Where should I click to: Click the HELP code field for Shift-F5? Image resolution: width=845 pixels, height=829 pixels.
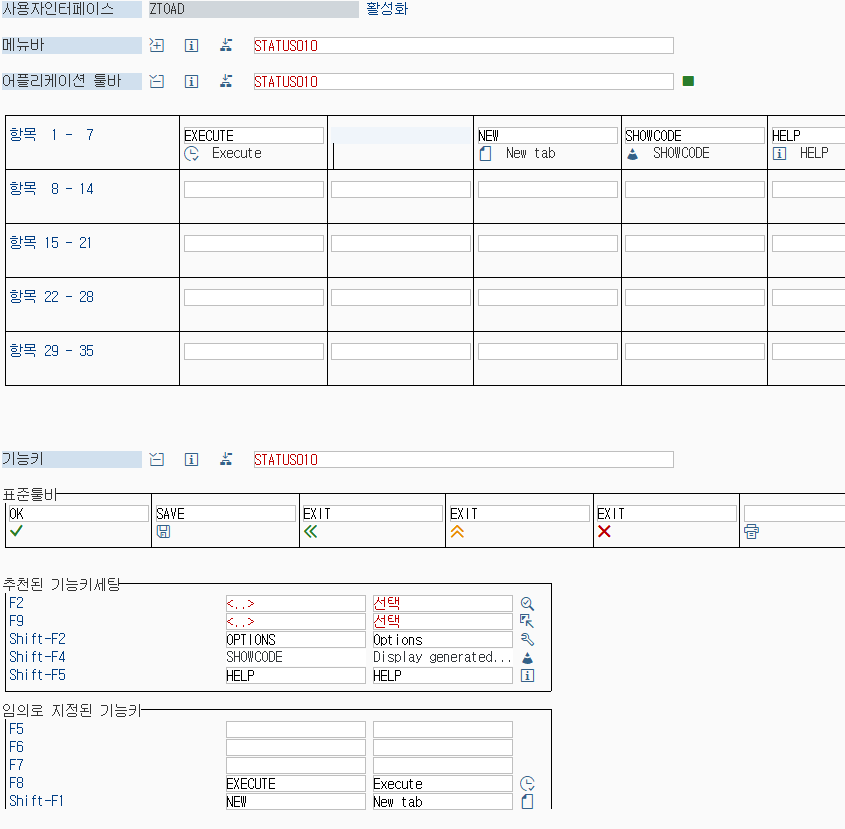(x=296, y=676)
